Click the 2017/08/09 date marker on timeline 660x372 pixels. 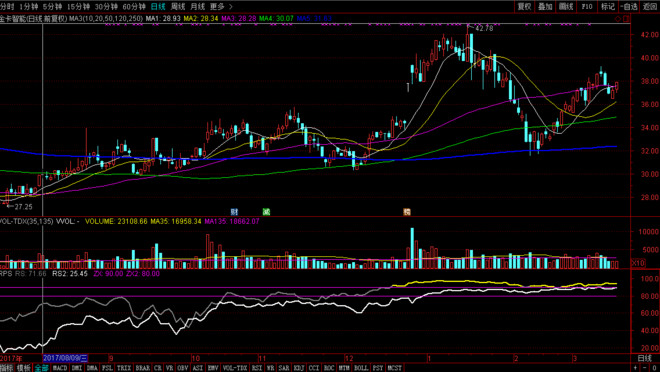pyautogui.click(x=65, y=359)
